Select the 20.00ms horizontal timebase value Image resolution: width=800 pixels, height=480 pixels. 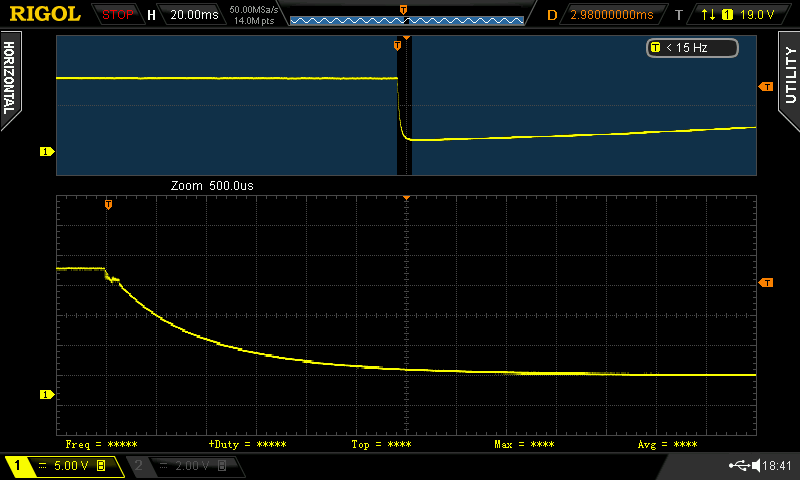(x=194, y=15)
